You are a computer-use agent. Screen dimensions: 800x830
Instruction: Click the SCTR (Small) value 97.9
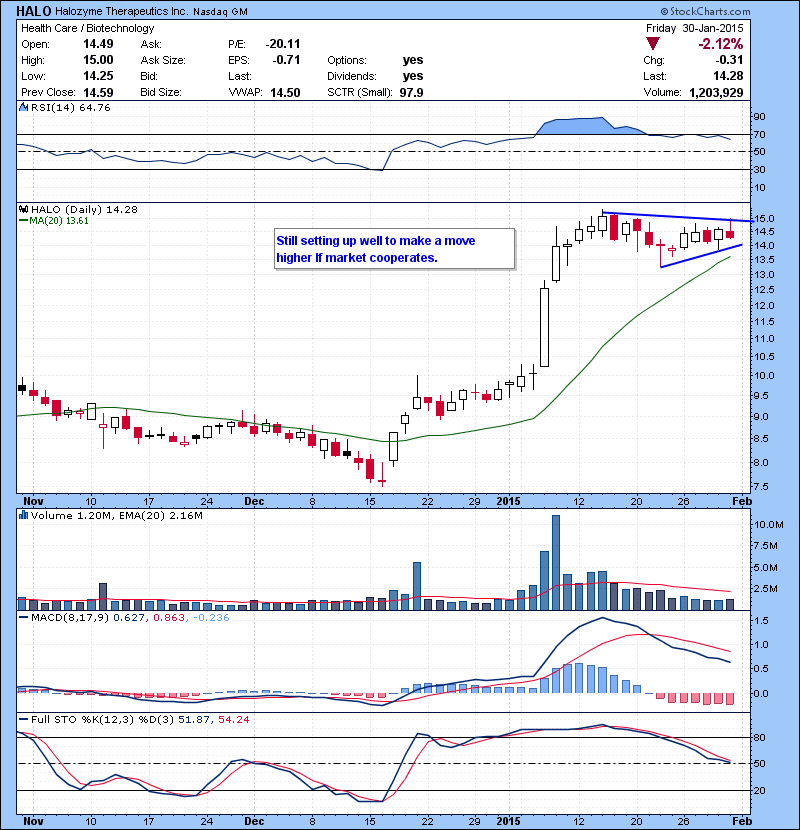(x=411, y=93)
